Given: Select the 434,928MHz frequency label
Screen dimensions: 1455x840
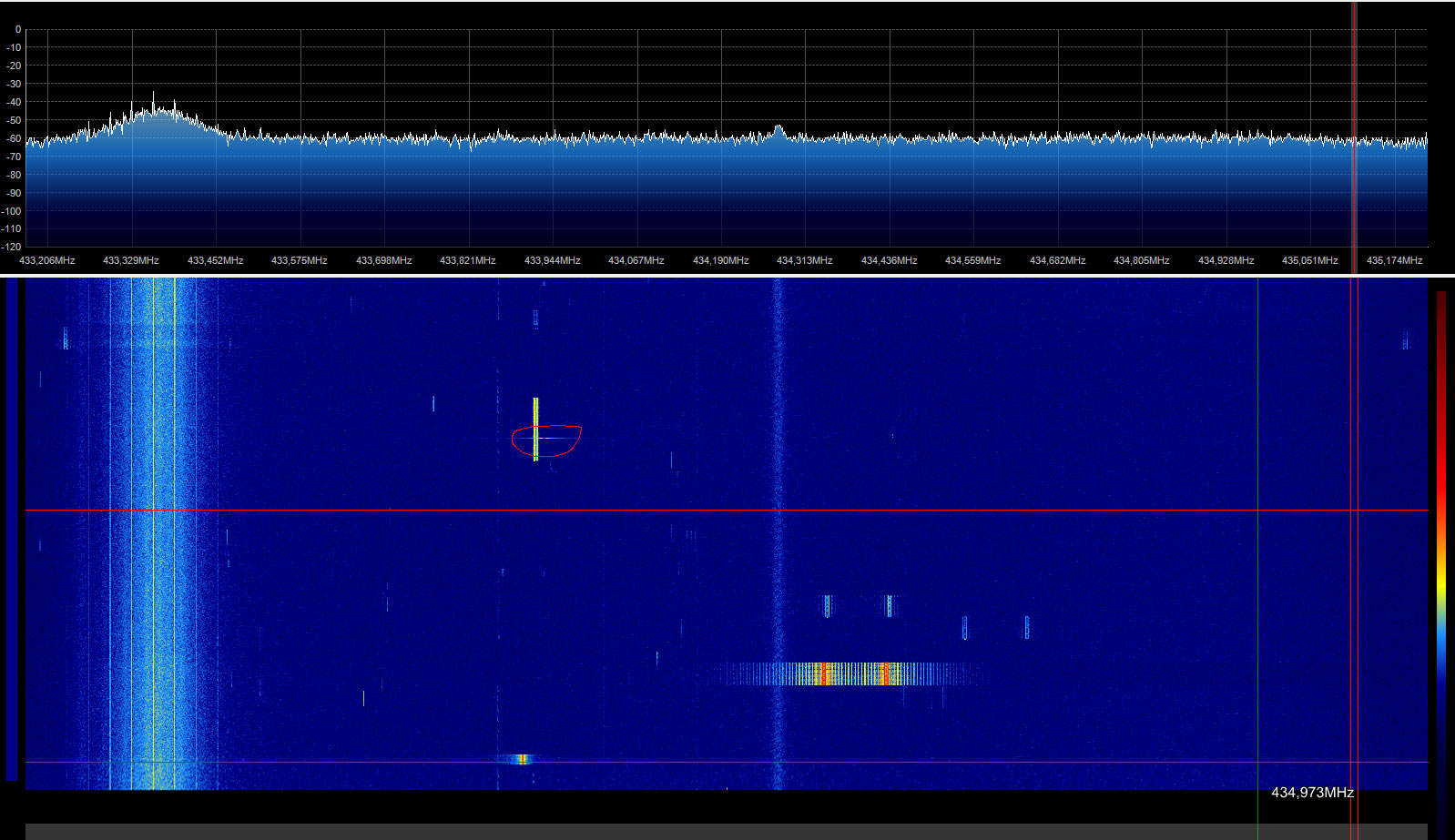Looking at the screenshot, I should tap(1226, 260).
